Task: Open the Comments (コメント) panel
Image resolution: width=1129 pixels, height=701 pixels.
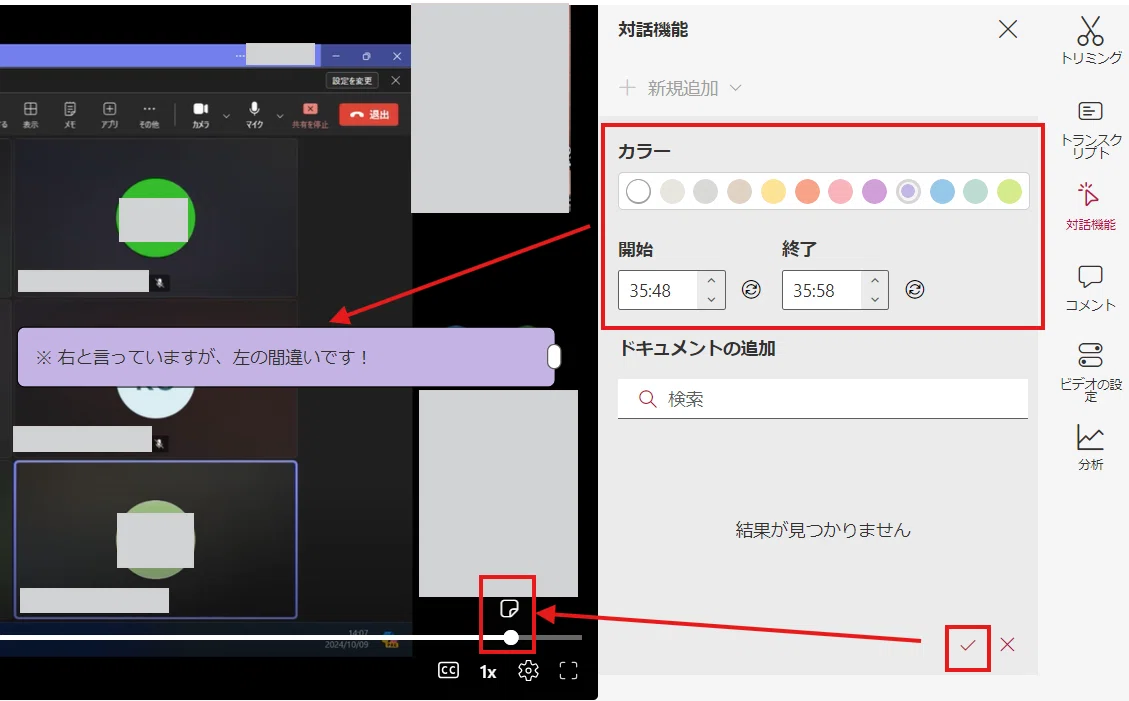Action: pos(1090,288)
